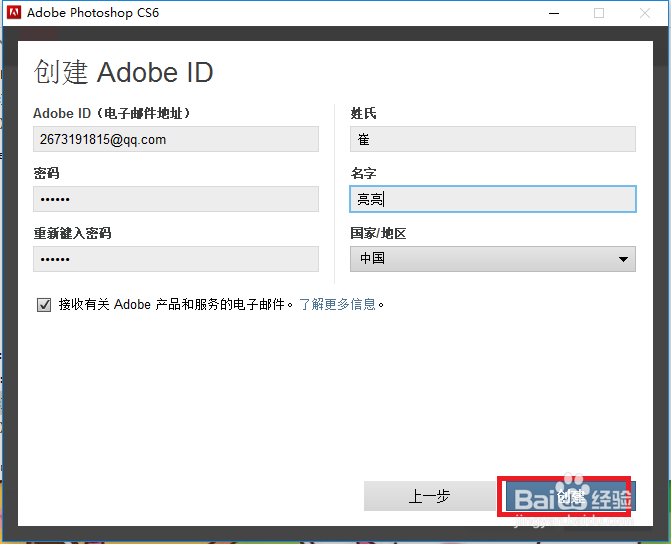Uncheck the receive Adobe emails checkbox
Screen dimensions: 671x544
point(44,305)
